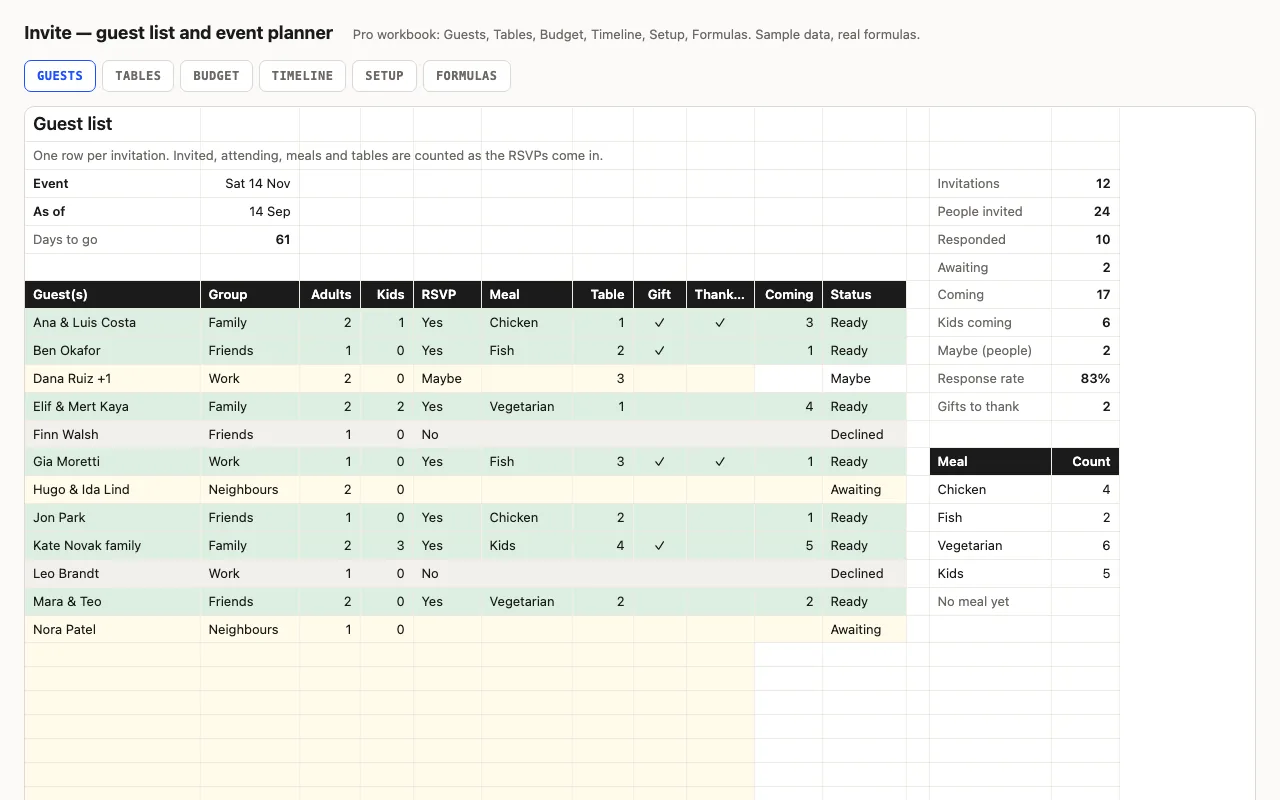Click the Guest list heading
Screen dimensions: 1280x800
pyautogui.click(x=73, y=124)
